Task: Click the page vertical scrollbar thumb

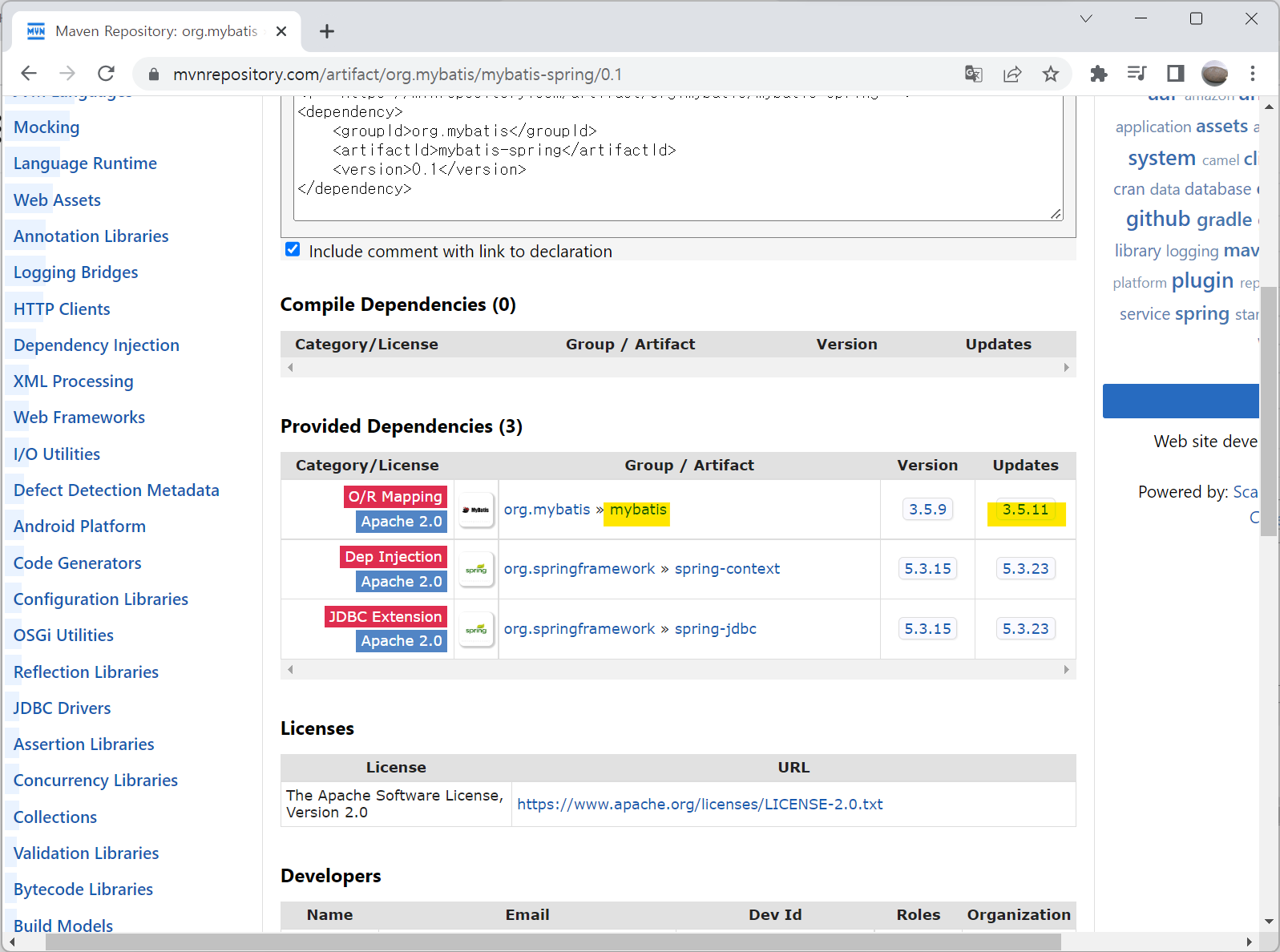Action: point(1269,413)
